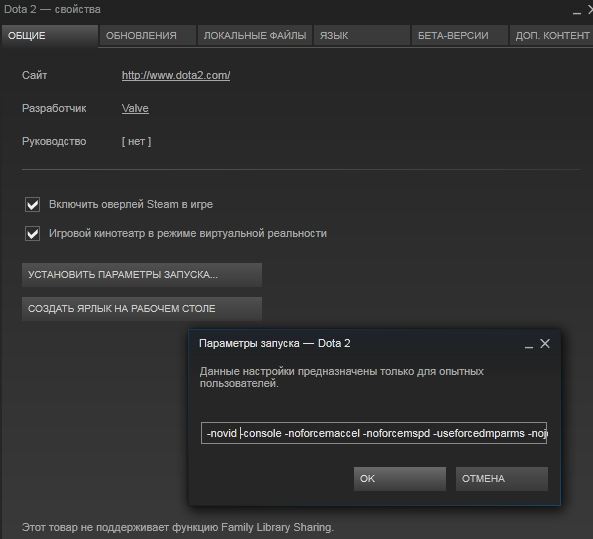Click СОЗДАТЬ ЯРЛЫК НА РАБОЧЕМ СТОЛЕ button
This screenshot has height=539, width=593.
(142, 309)
